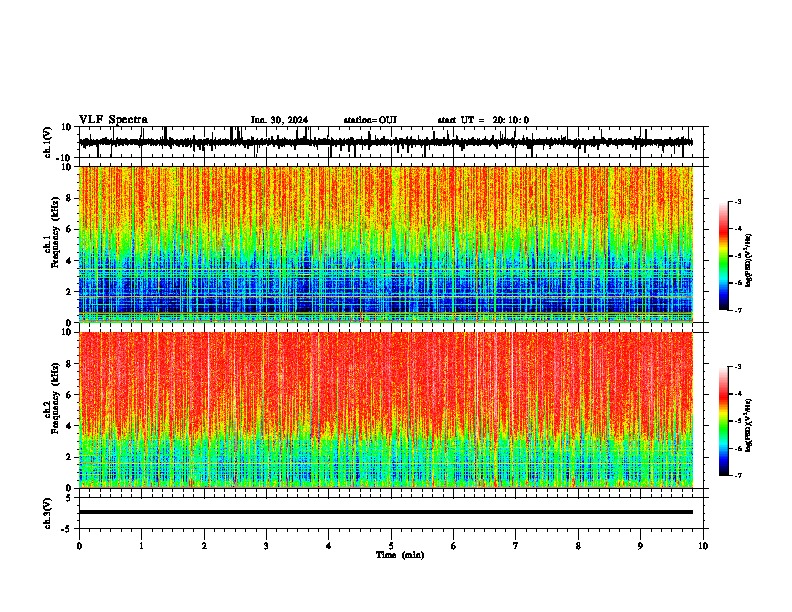Select the "Time (min)" axis label
This screenshot has height=612, width=792.
pos(400,555)
